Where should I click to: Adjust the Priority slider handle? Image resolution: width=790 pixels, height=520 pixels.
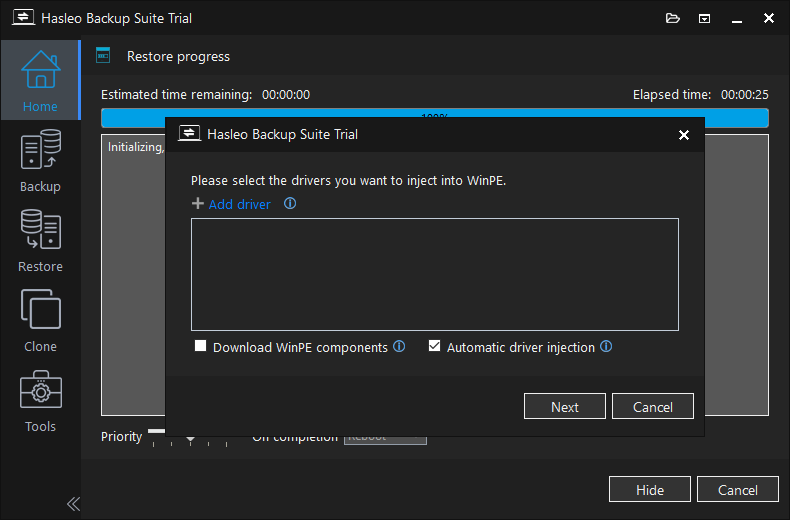click(190, 439)
